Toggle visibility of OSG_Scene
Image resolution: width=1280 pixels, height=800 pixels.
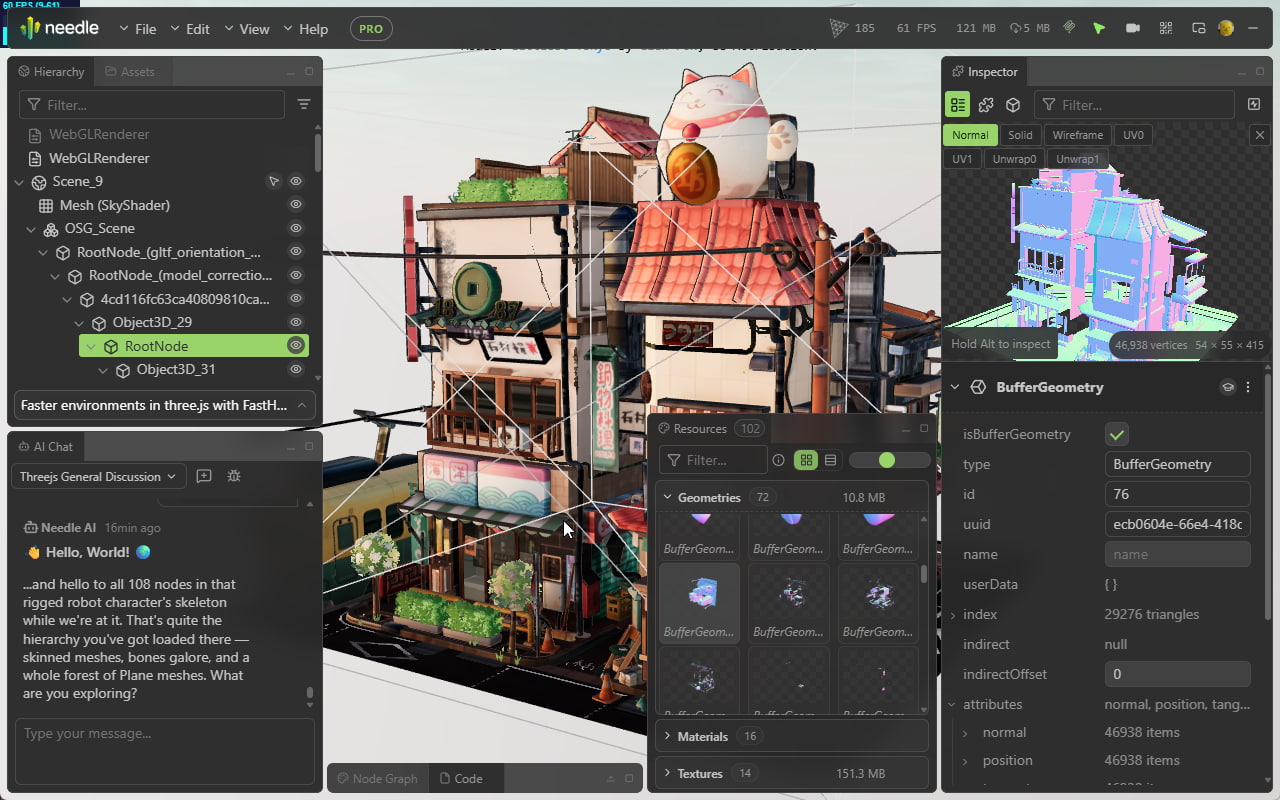click(296, 229)
